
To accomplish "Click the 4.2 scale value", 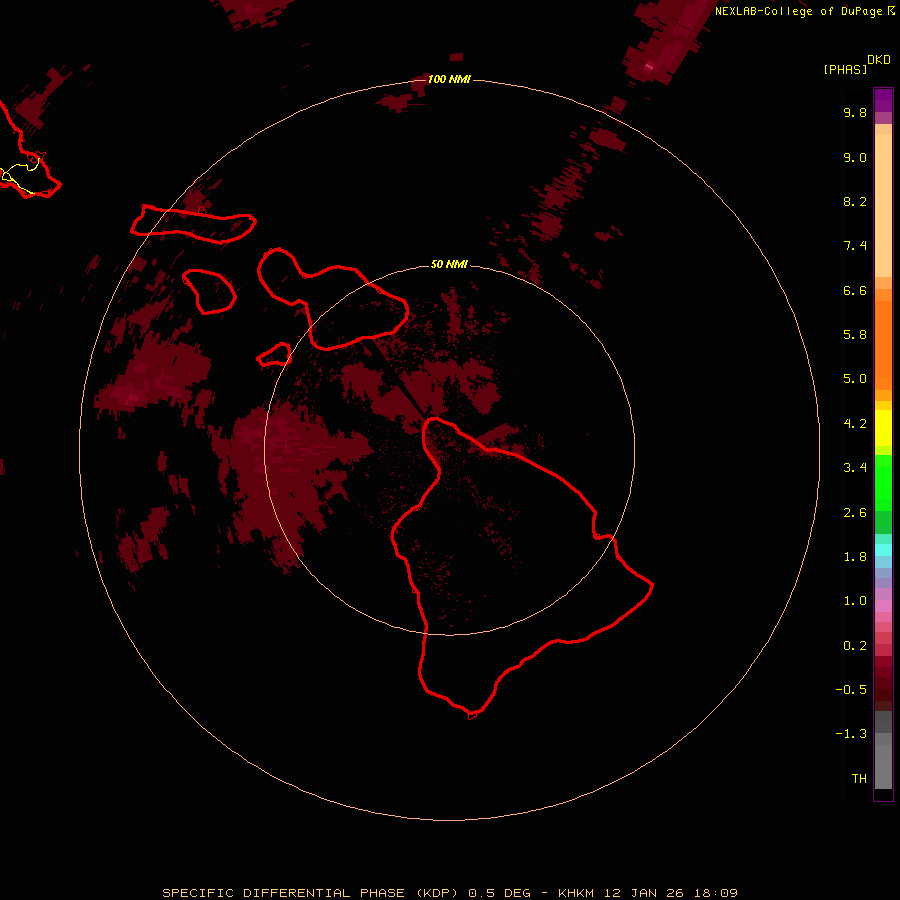I will coord(855,424).
